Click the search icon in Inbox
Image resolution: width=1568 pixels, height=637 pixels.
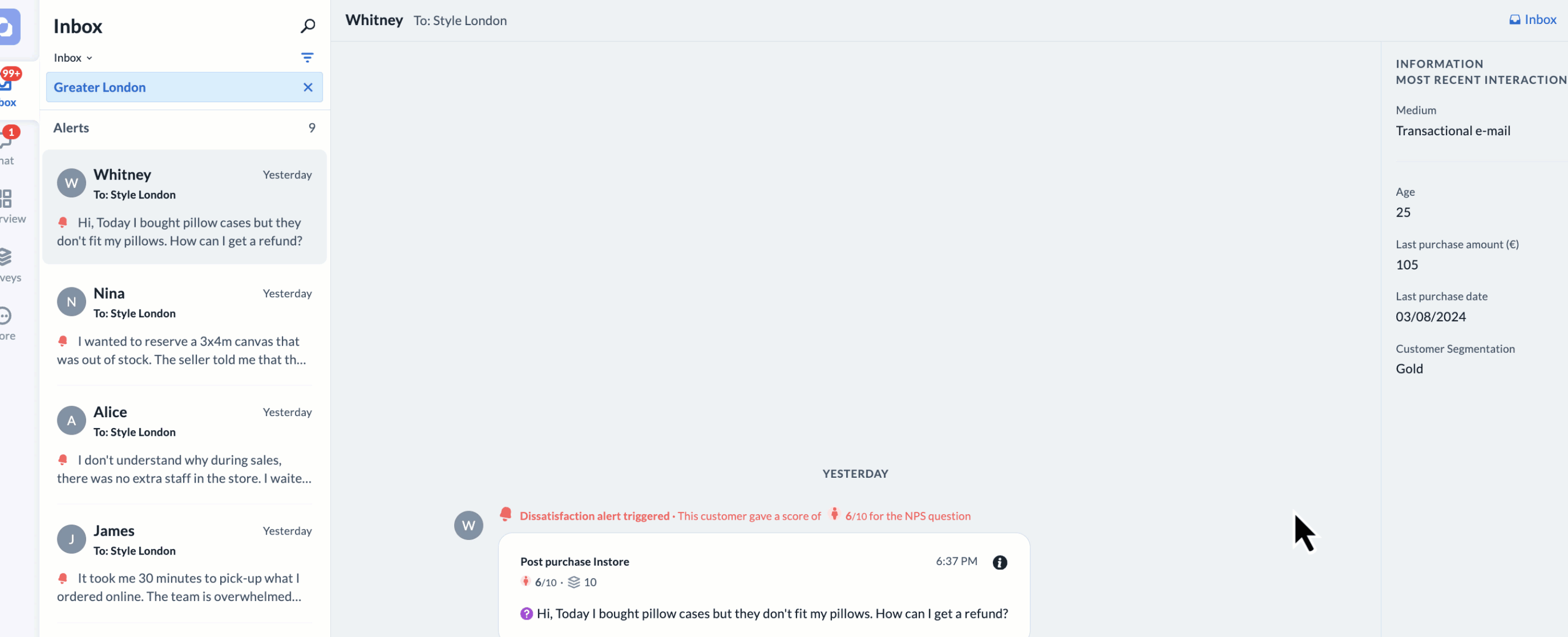tap(308, 26)
